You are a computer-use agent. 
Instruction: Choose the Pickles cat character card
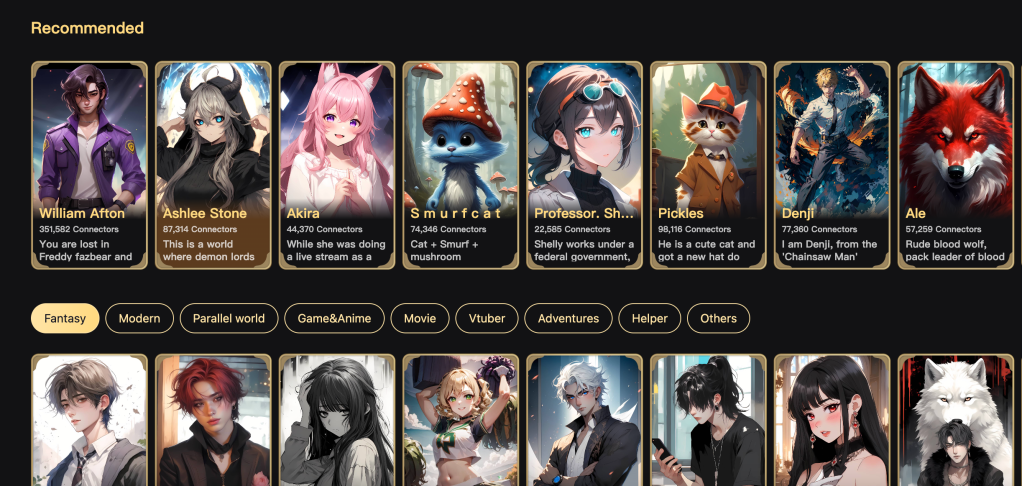coord(708,165)
